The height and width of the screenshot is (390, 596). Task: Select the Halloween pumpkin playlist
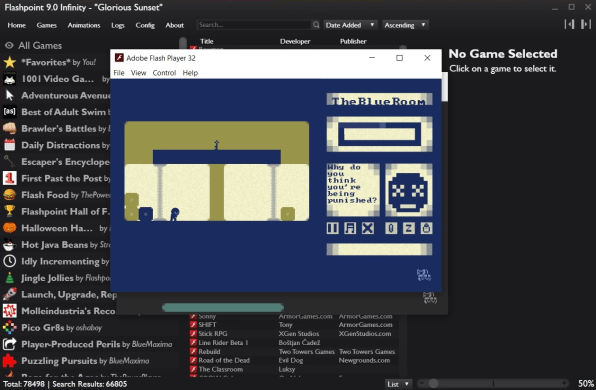(10, 228)
